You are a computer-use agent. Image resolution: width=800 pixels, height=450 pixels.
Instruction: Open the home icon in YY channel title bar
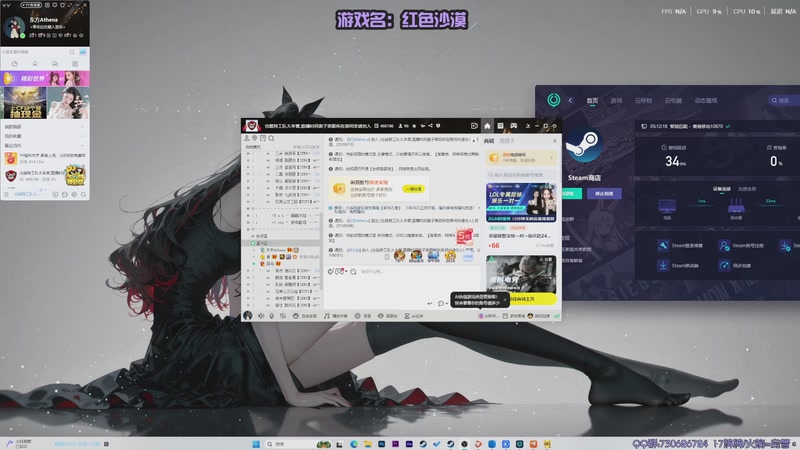pyautogui.click(x=487, y=126)
